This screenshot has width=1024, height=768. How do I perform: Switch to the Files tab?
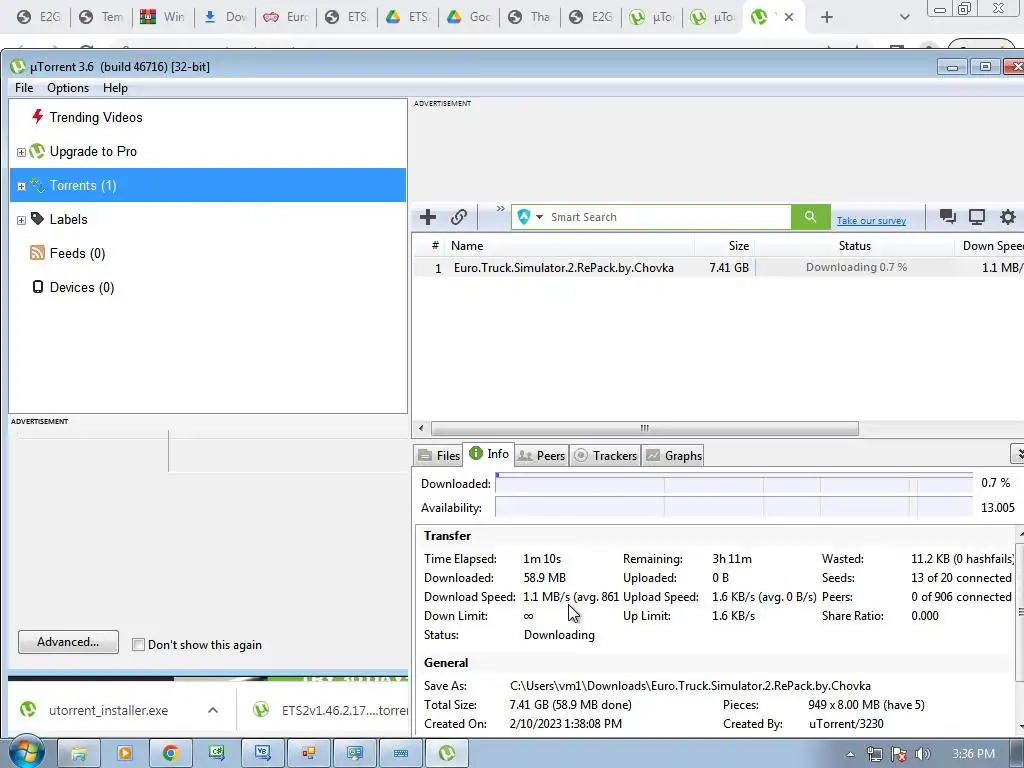tap(439, 455)
